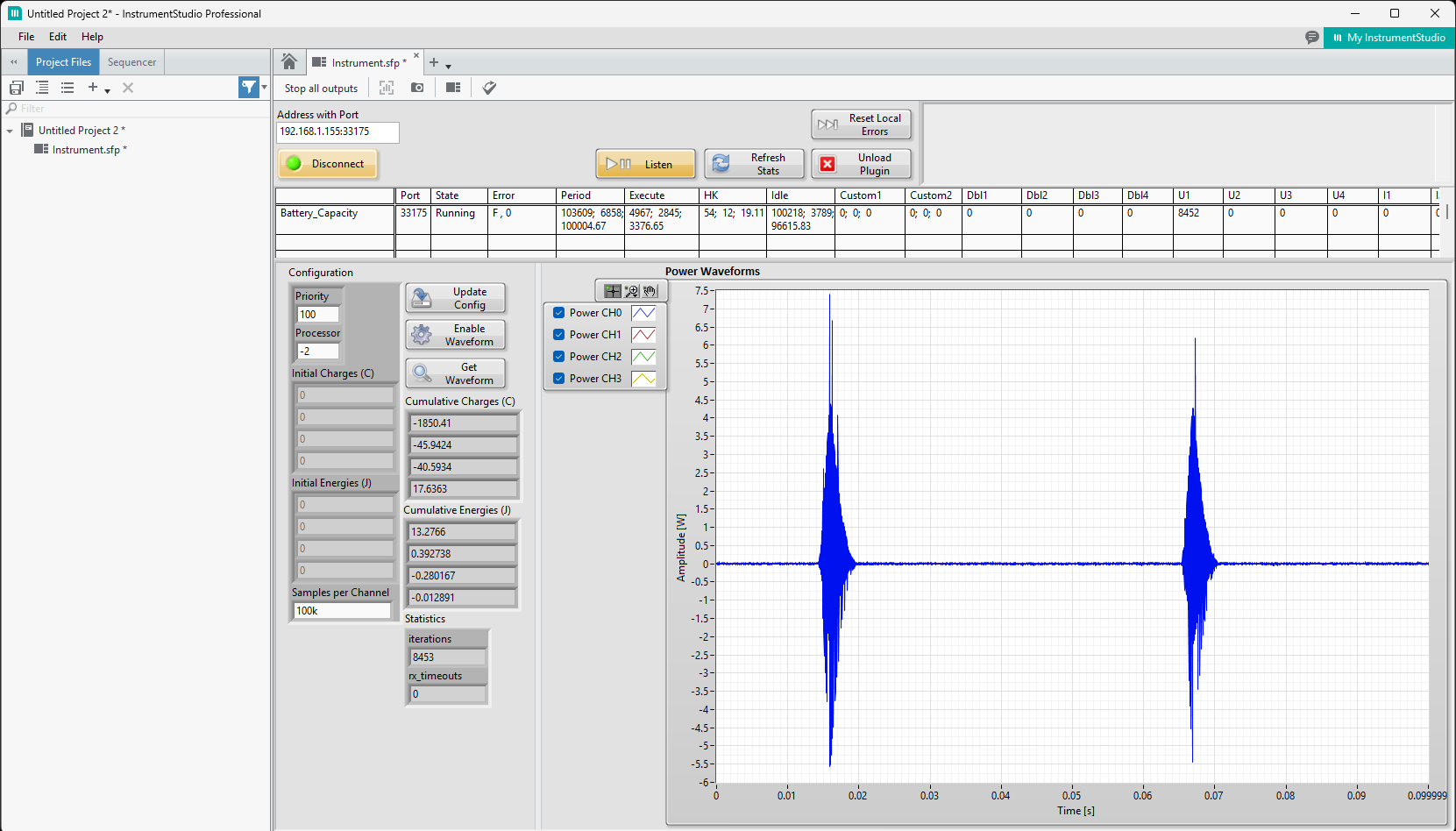Click the Disconnect button
1456x831 pixels.
(328, 164)
